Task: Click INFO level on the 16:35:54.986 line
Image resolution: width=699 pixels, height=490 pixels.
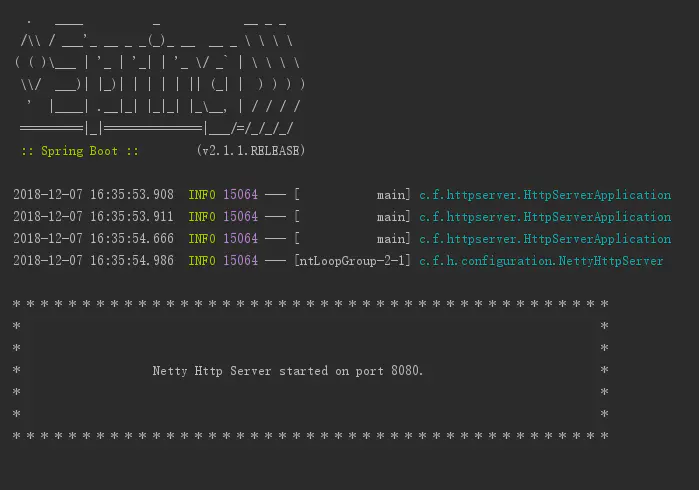Action: (x=201, y=261)
